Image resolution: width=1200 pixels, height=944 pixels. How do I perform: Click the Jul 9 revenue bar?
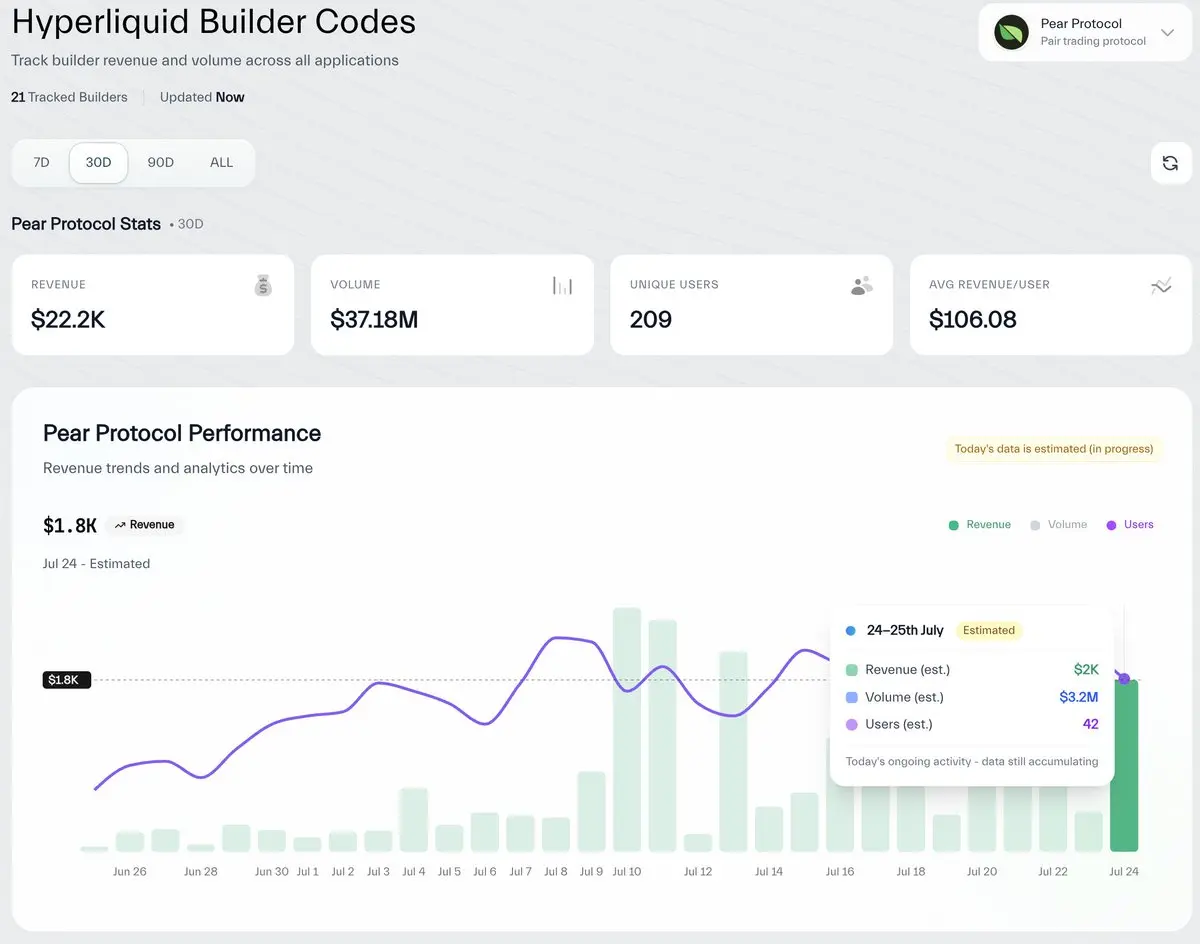[x=591, y=811]
